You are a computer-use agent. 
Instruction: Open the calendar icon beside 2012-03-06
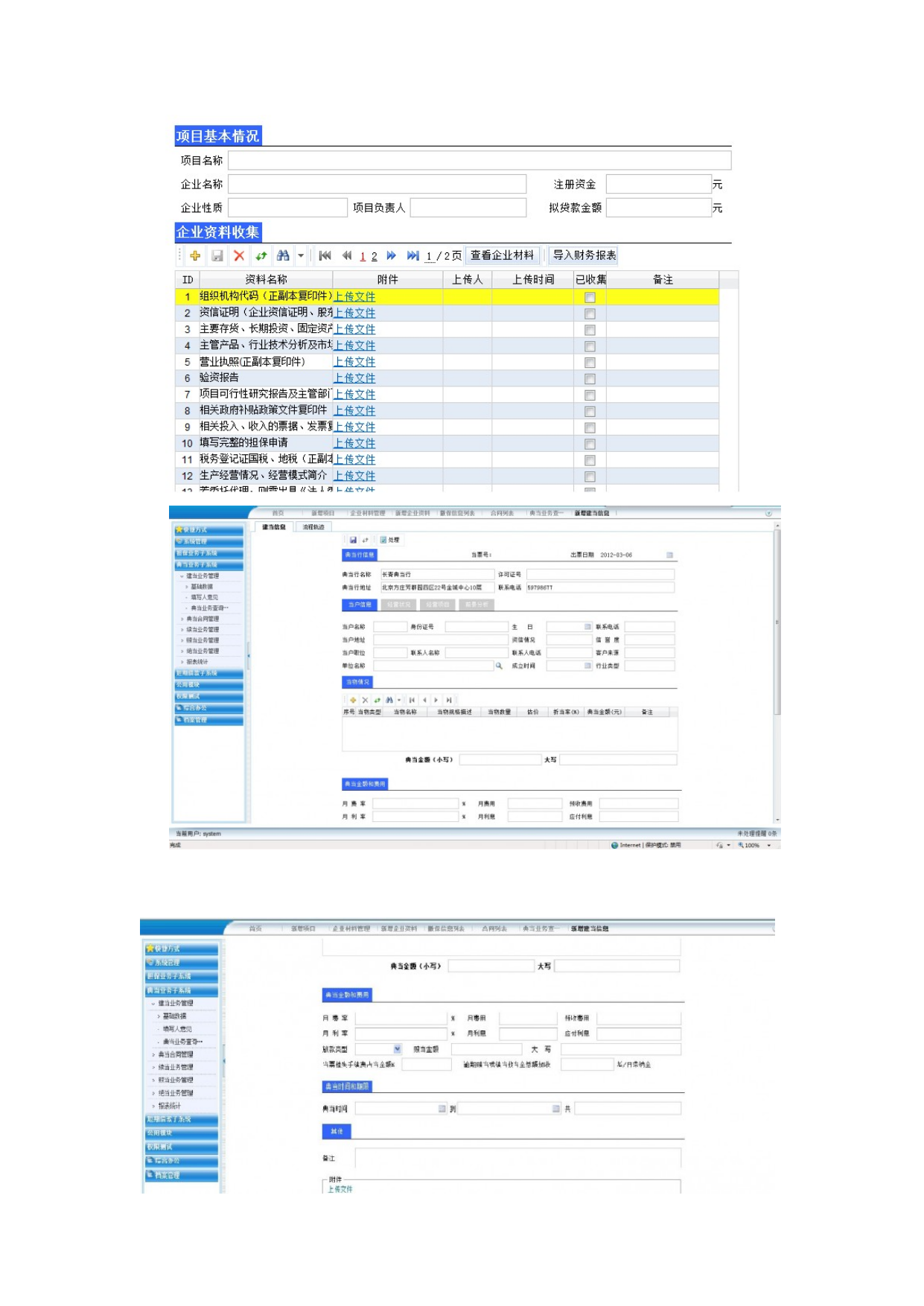(669, 555)
